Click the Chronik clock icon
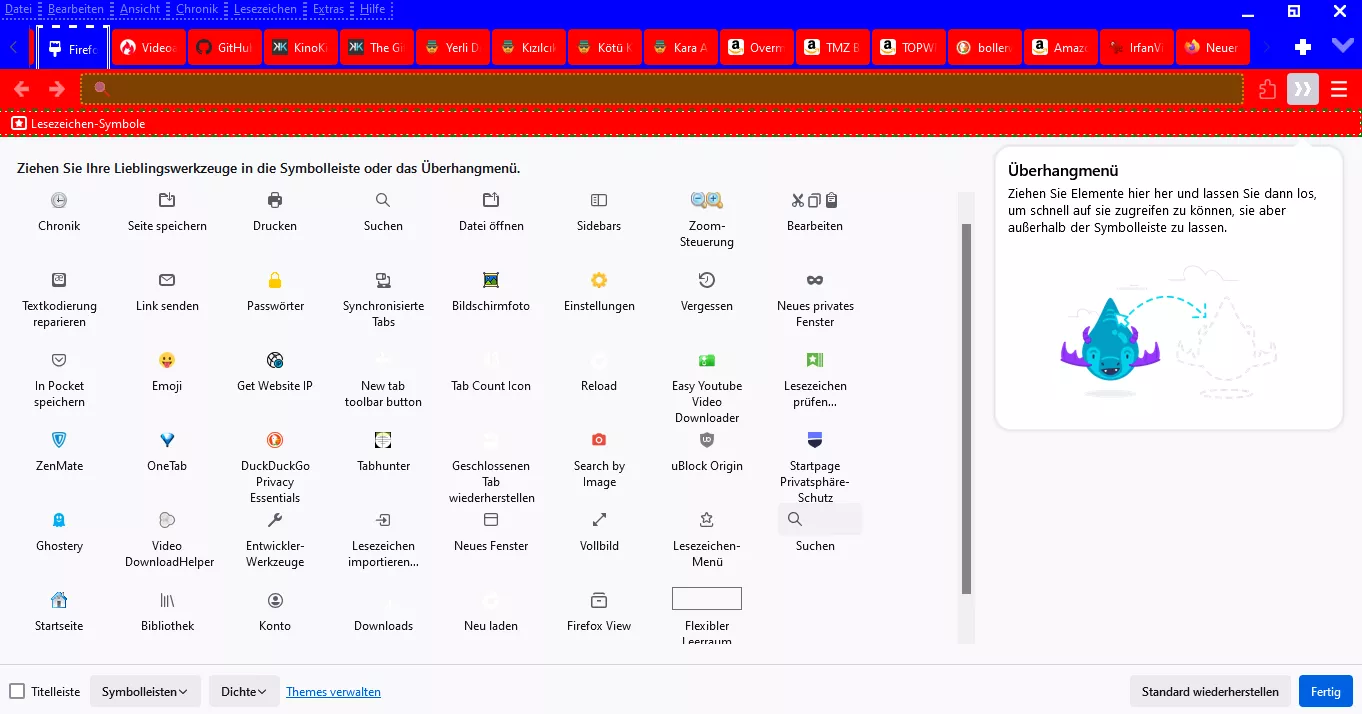1362x714 pixels. 59,200
